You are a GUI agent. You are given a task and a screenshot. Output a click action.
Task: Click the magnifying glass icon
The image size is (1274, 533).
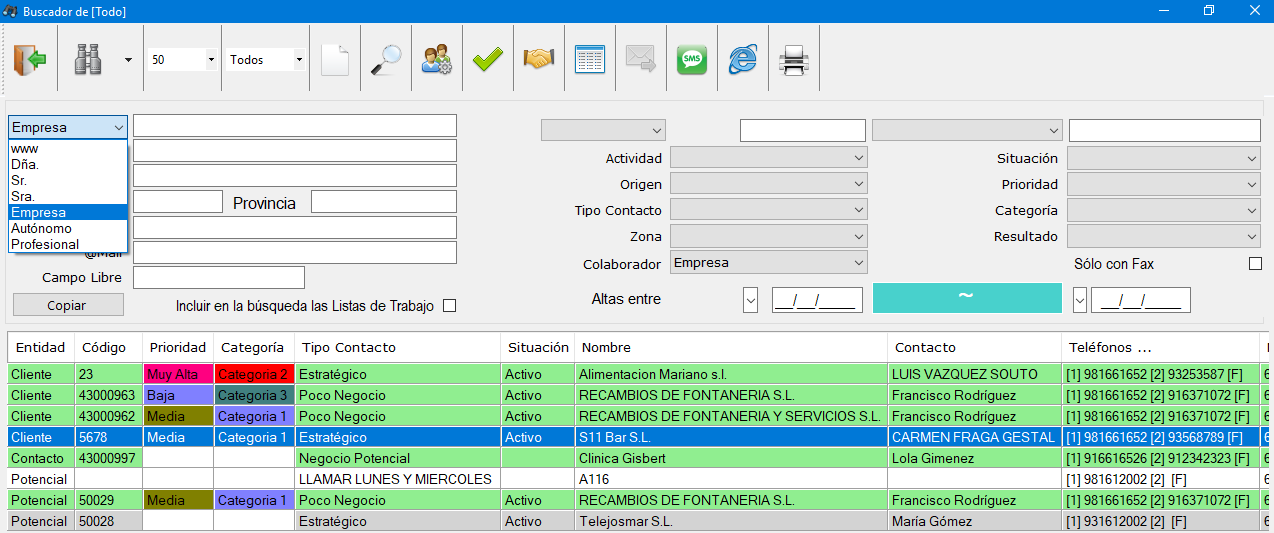(386, 60)
